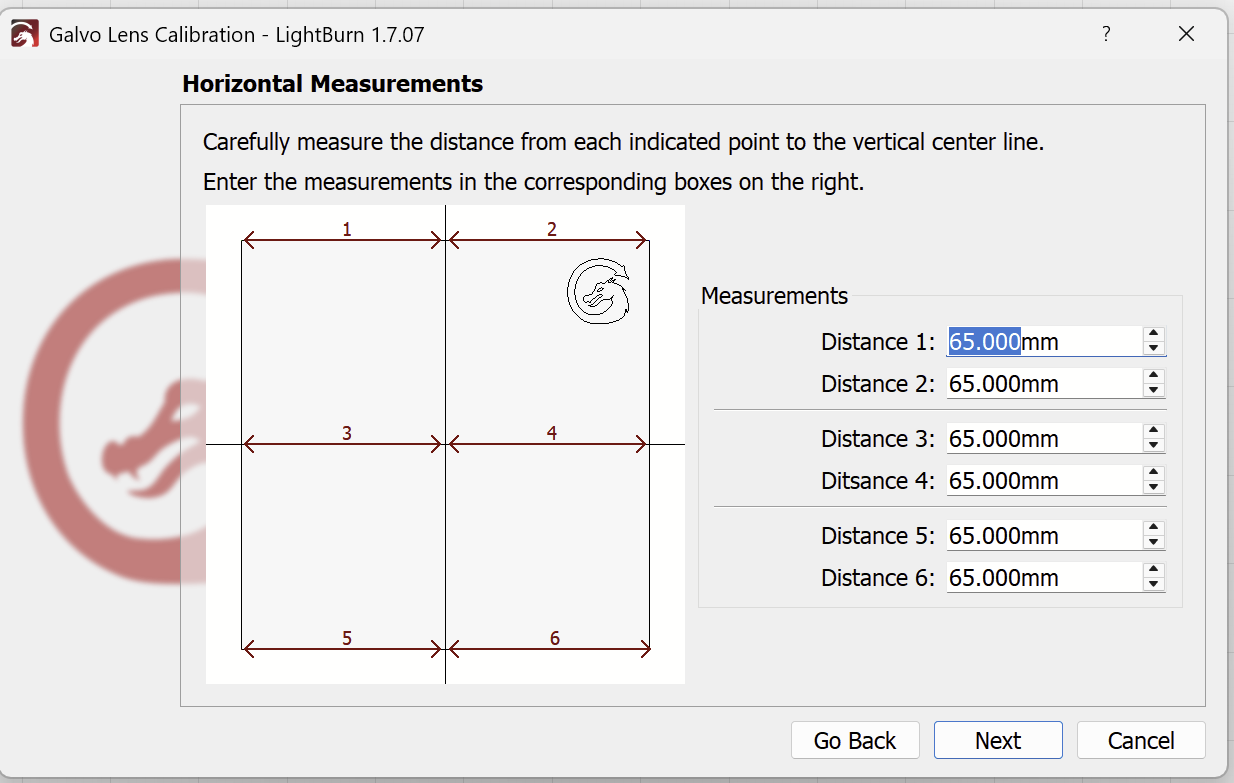Click the Horizontal Measurements heading
Image resolution: width=1234 pixels, height=783 pixels.
332,84
